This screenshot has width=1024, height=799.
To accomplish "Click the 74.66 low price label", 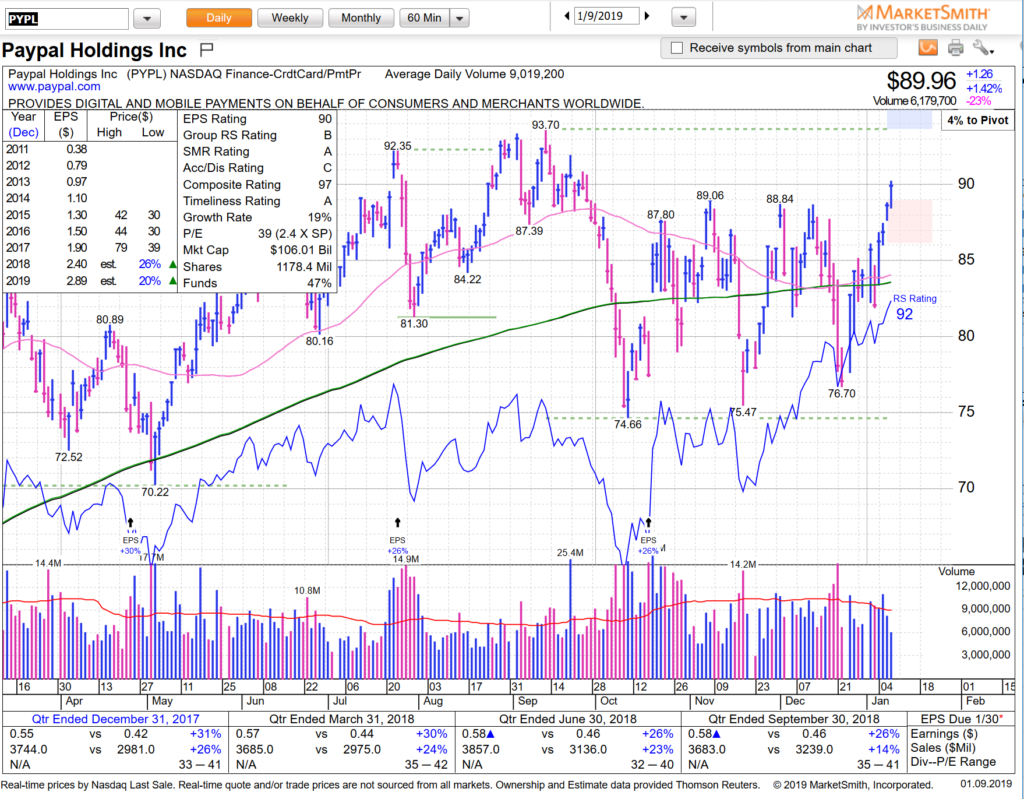I will click(628, 425).
